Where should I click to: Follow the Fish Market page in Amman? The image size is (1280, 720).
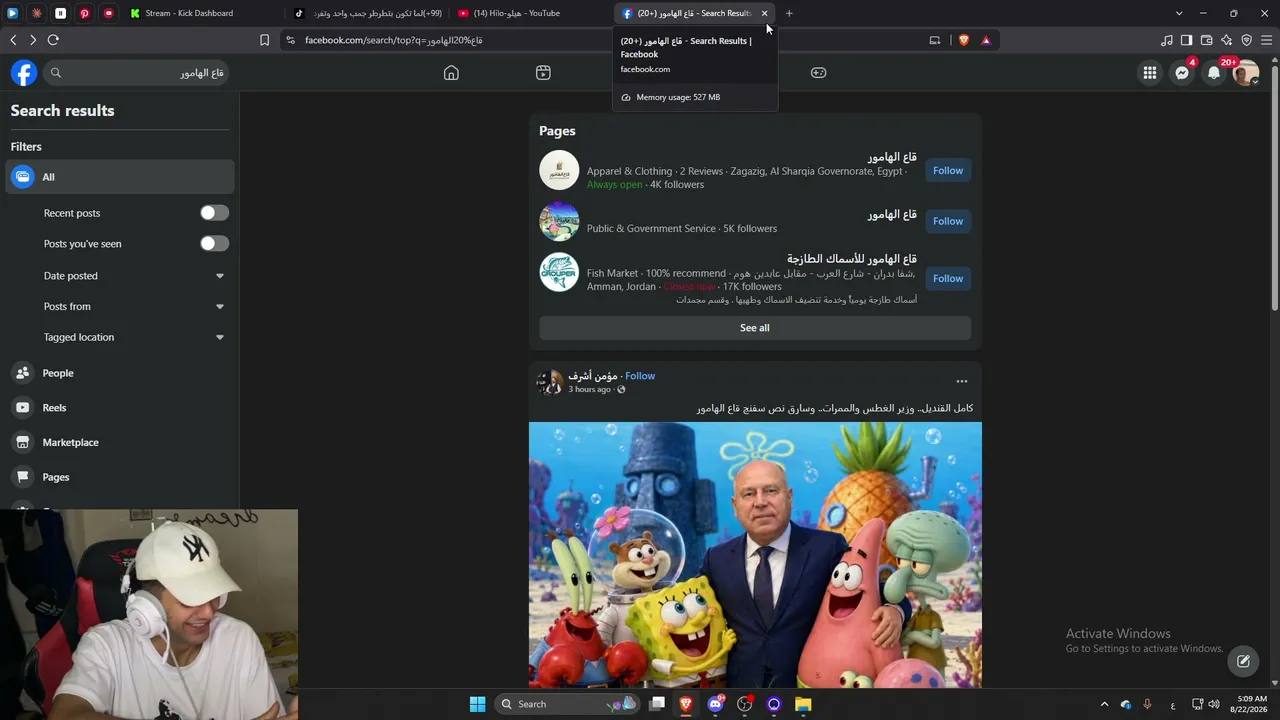tap(948, 278)
